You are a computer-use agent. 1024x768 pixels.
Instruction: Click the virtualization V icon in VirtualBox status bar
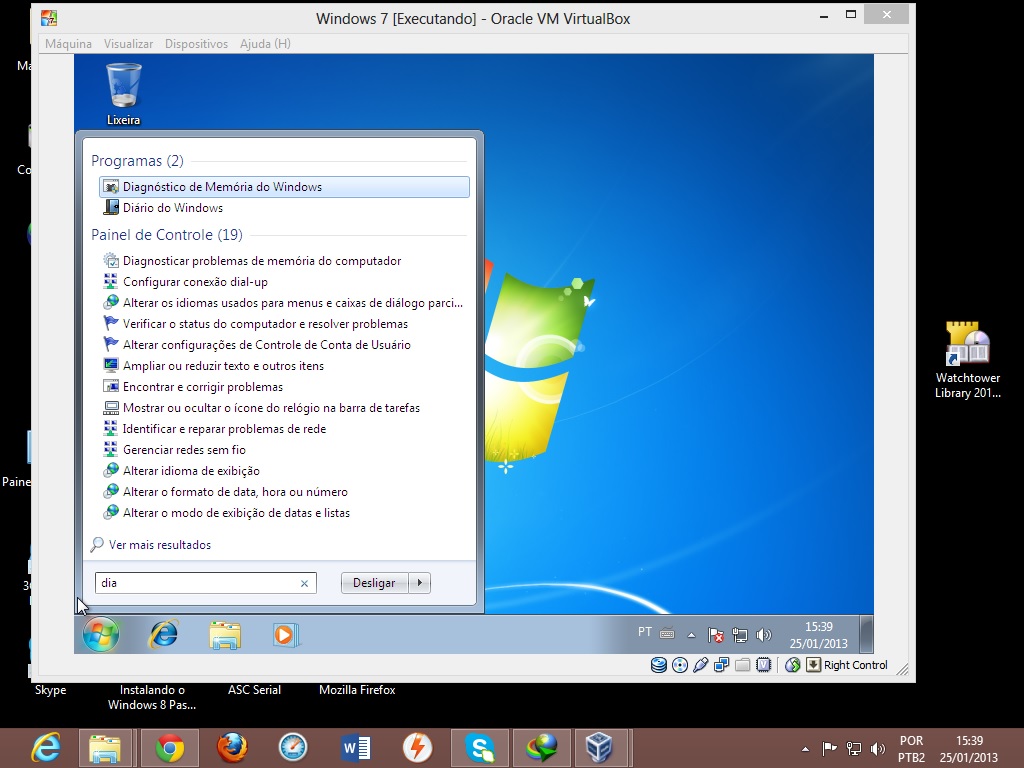[763, 665]
